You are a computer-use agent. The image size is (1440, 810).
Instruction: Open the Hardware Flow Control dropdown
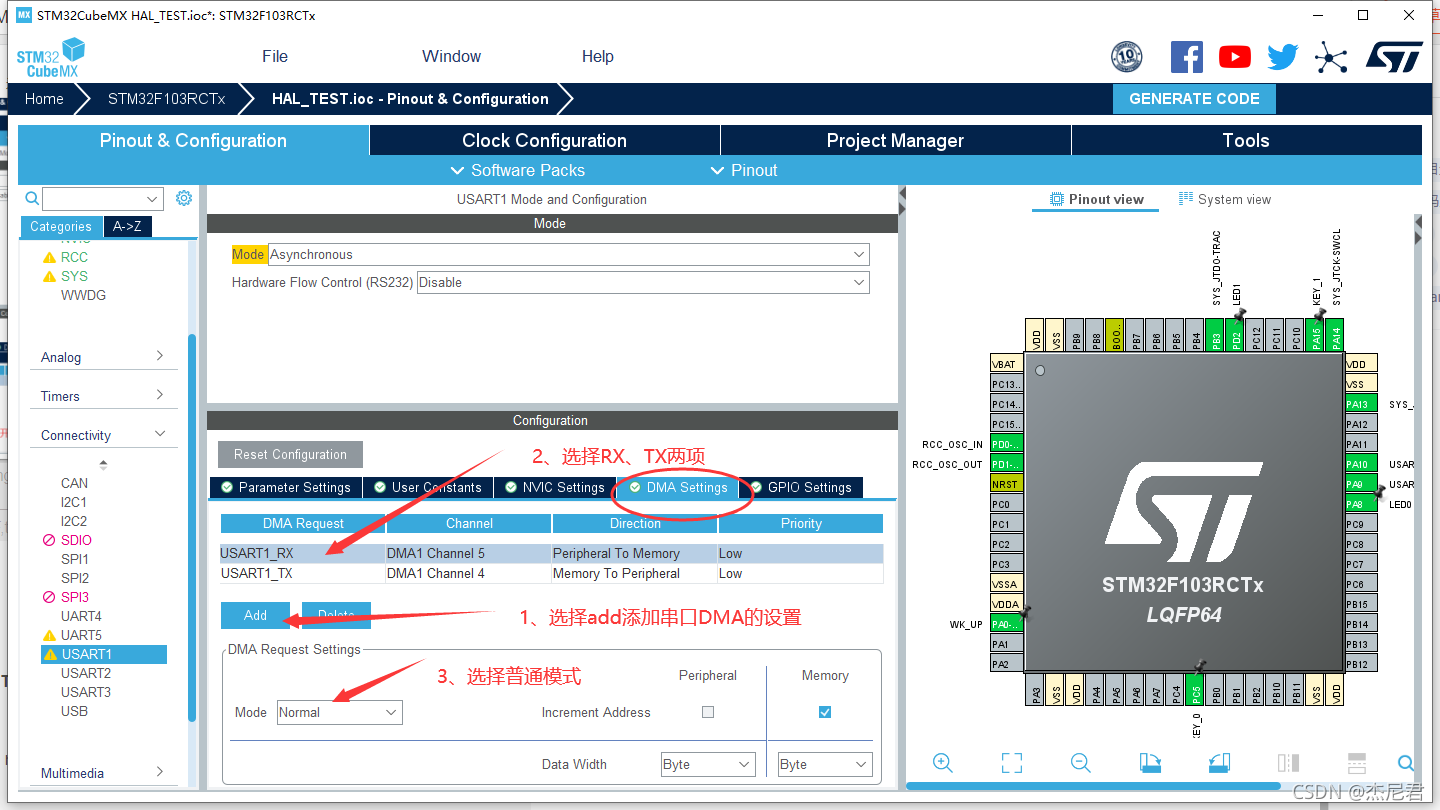point(643,282)
